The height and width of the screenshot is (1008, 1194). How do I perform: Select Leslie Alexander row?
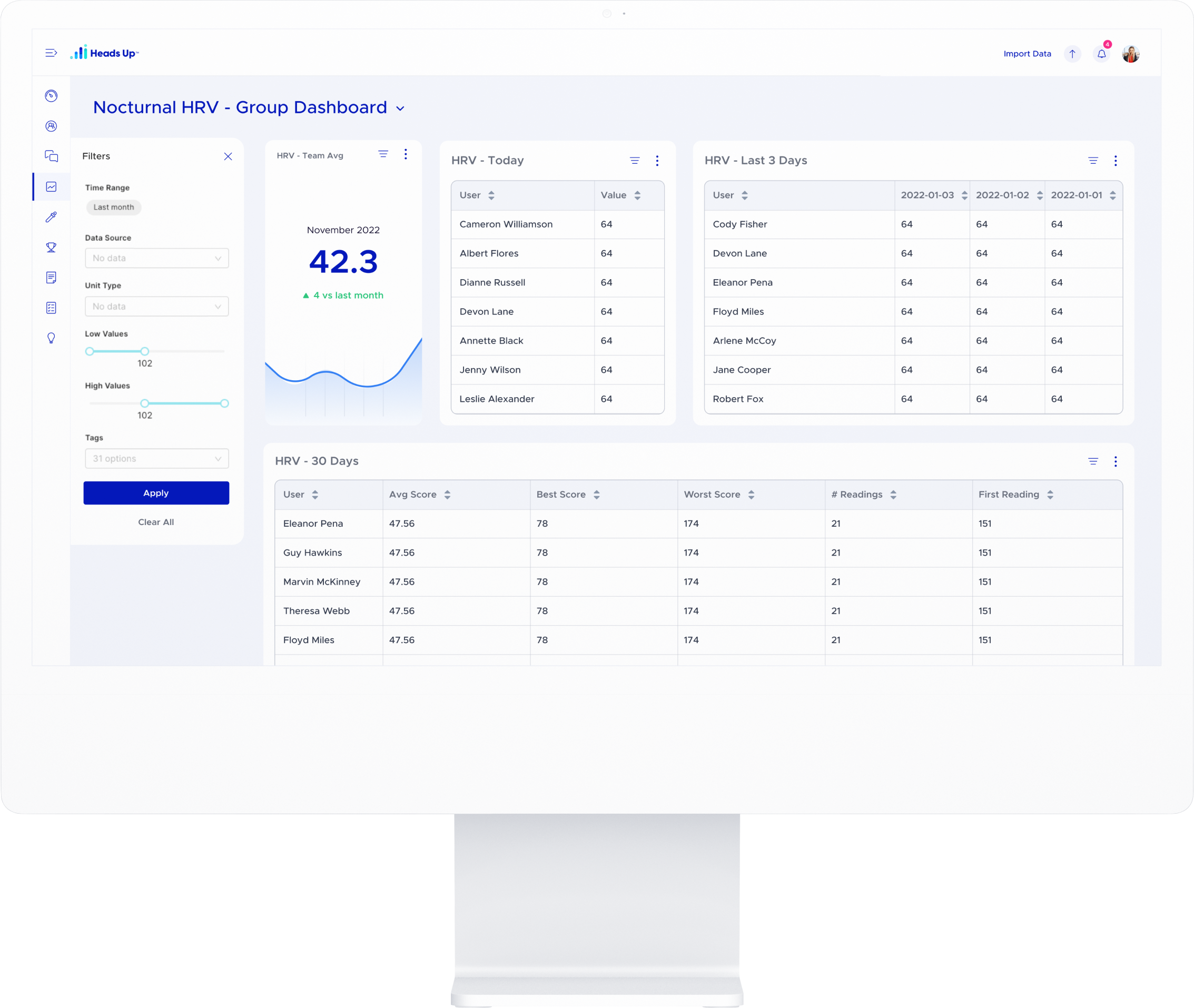pos(557,399)
